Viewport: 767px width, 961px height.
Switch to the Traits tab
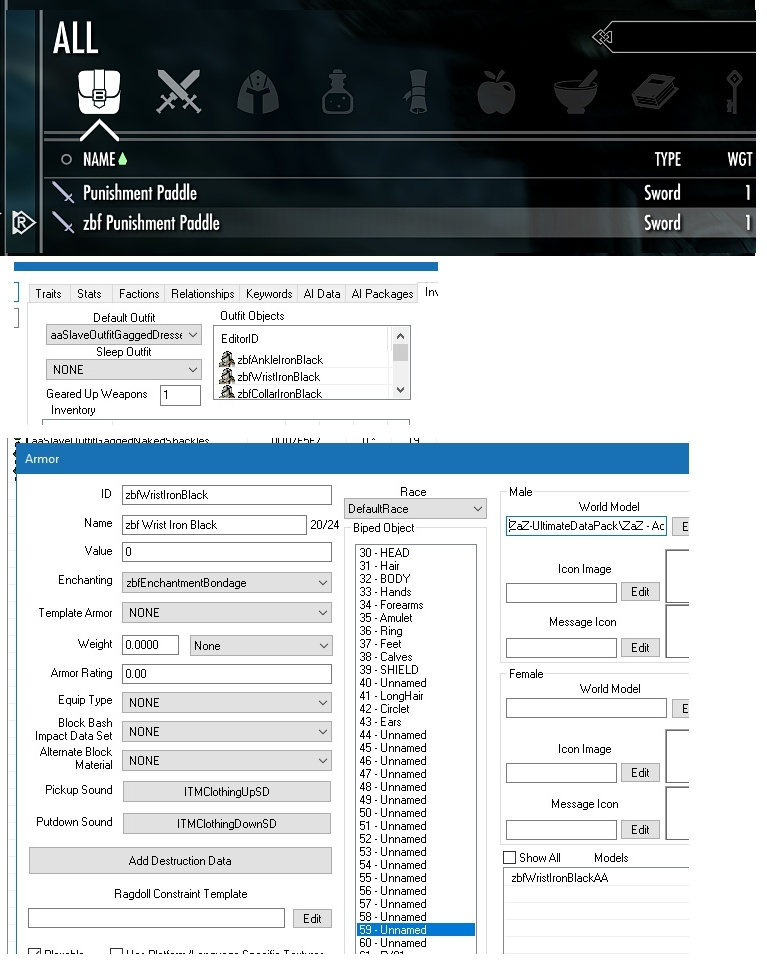48,294
